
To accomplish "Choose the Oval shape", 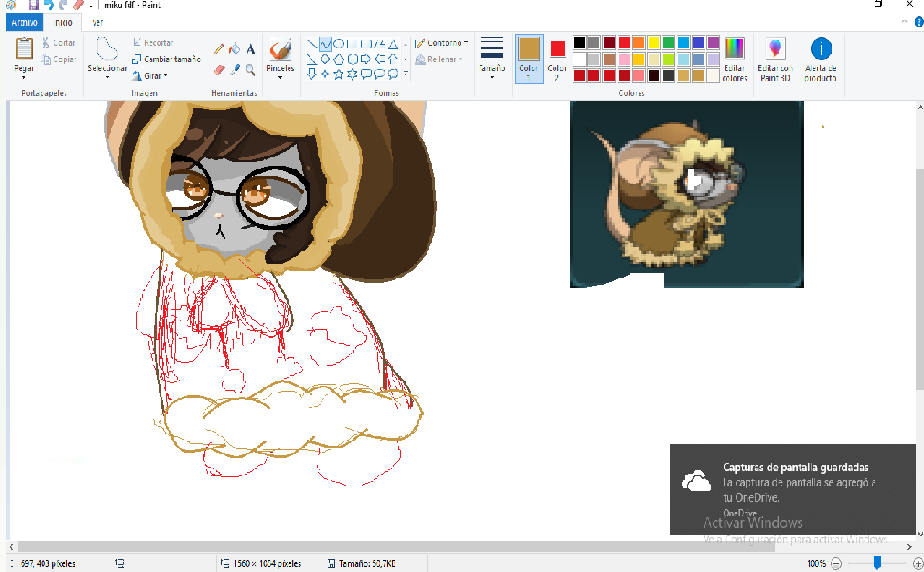I will click(x=339, y=44).
